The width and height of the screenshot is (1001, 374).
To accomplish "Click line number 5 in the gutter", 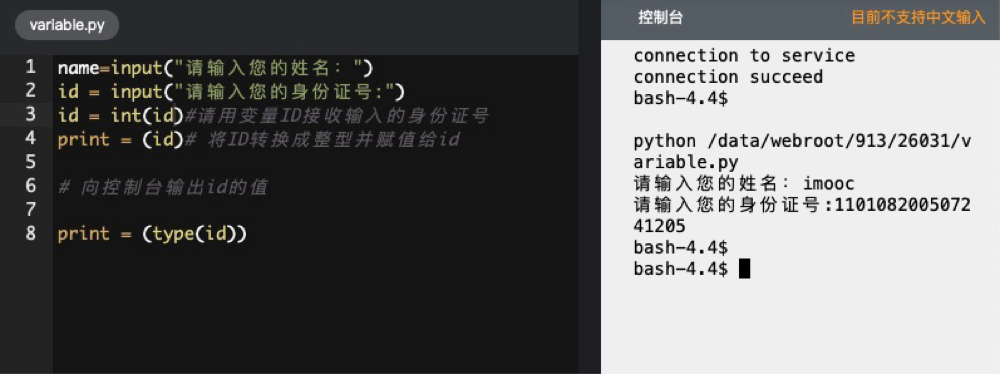I will (30, 162).
